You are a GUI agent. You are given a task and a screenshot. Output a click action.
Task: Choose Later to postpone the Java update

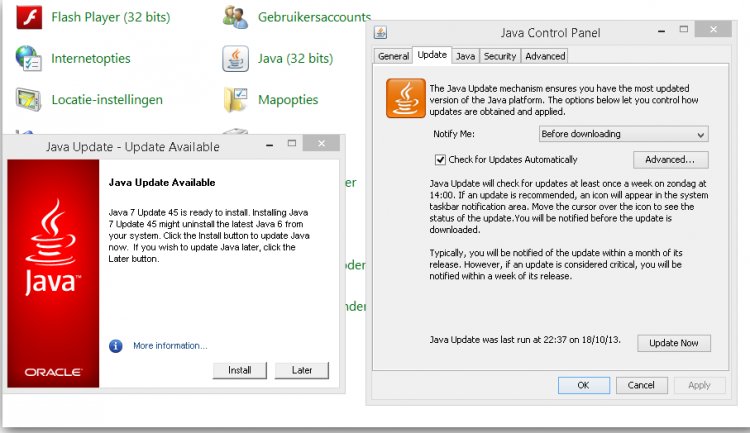[x=301, y=370]
